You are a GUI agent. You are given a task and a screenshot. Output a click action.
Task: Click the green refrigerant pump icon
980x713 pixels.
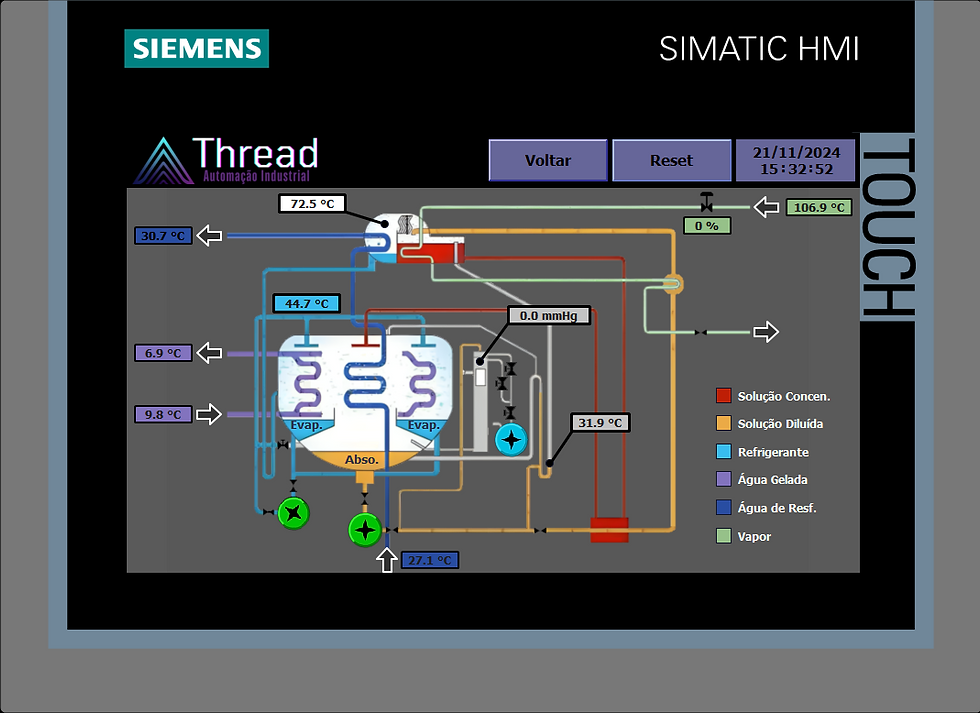[293, 513]
